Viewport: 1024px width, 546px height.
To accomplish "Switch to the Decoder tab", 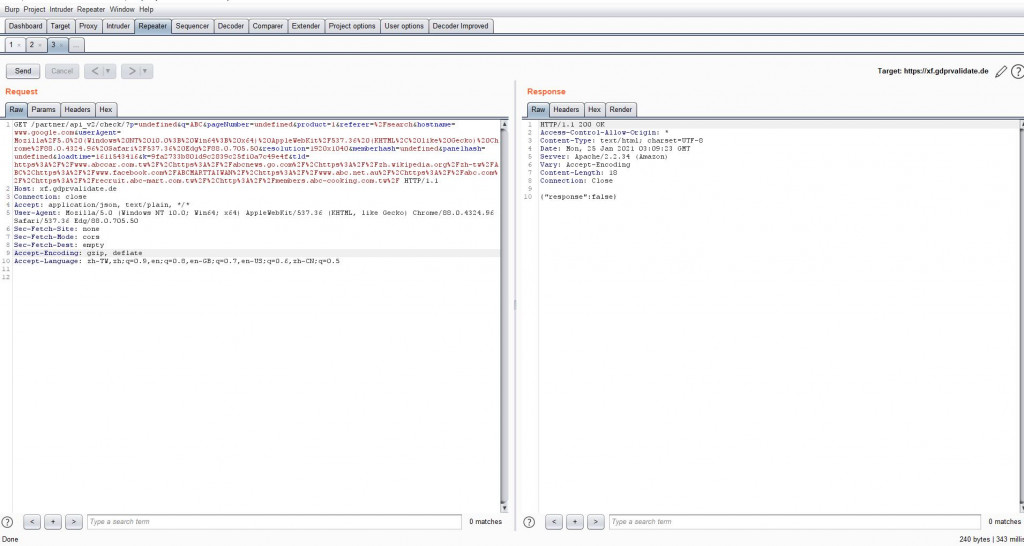I will [231, 26].
